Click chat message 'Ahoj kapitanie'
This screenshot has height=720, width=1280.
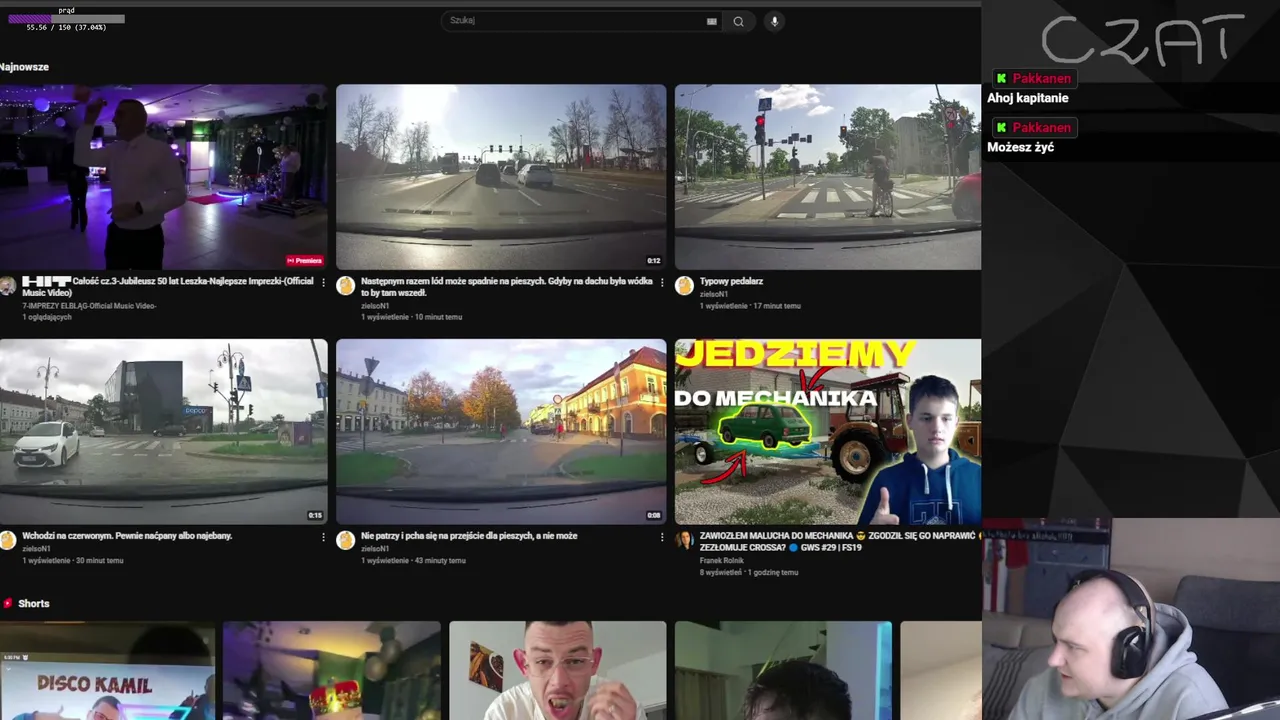[x=1028, y=98]
